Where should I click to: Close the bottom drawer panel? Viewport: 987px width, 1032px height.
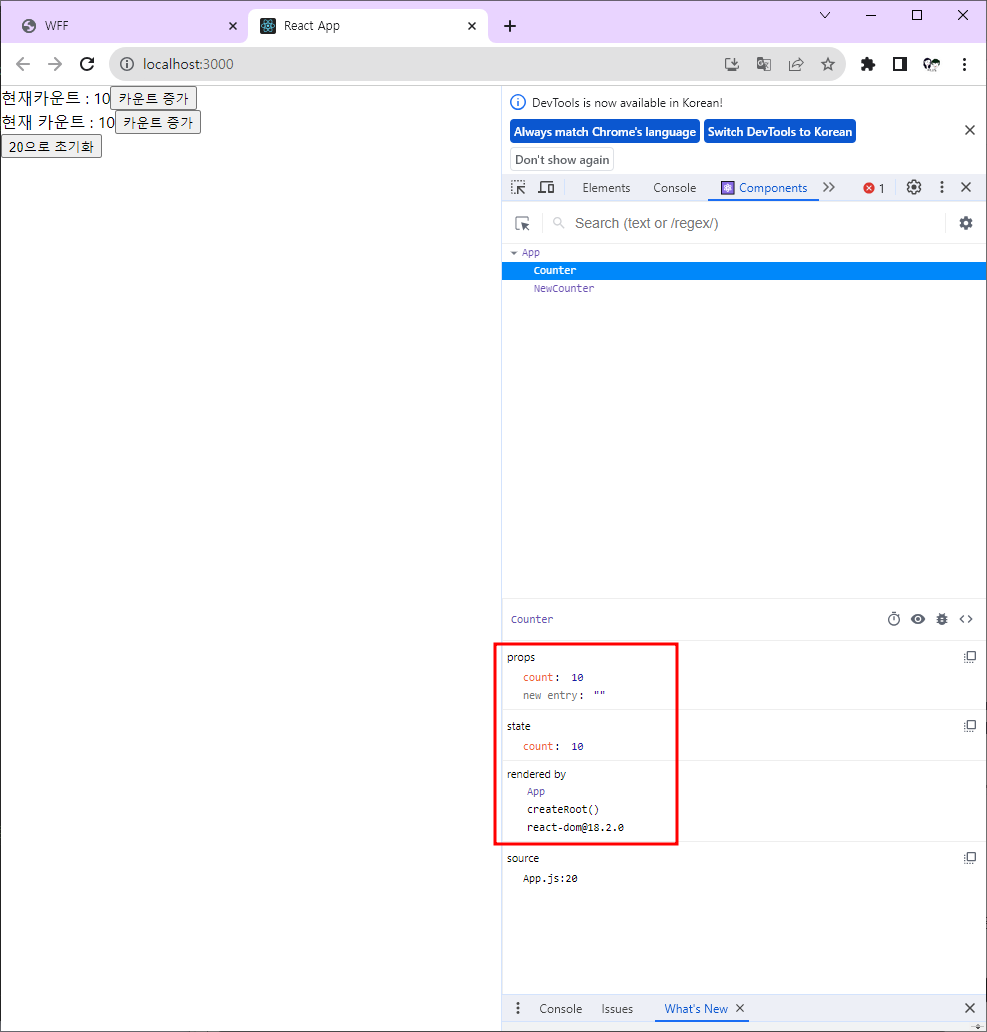click(969, 1008)
